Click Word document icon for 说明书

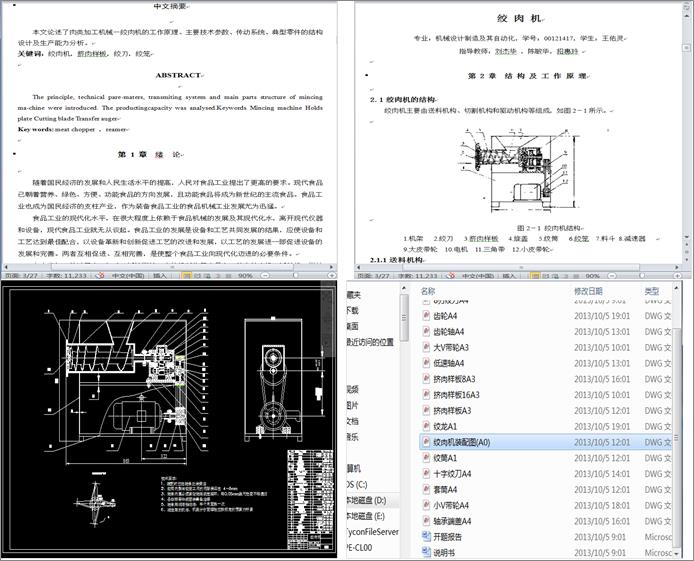pos(426,552)
